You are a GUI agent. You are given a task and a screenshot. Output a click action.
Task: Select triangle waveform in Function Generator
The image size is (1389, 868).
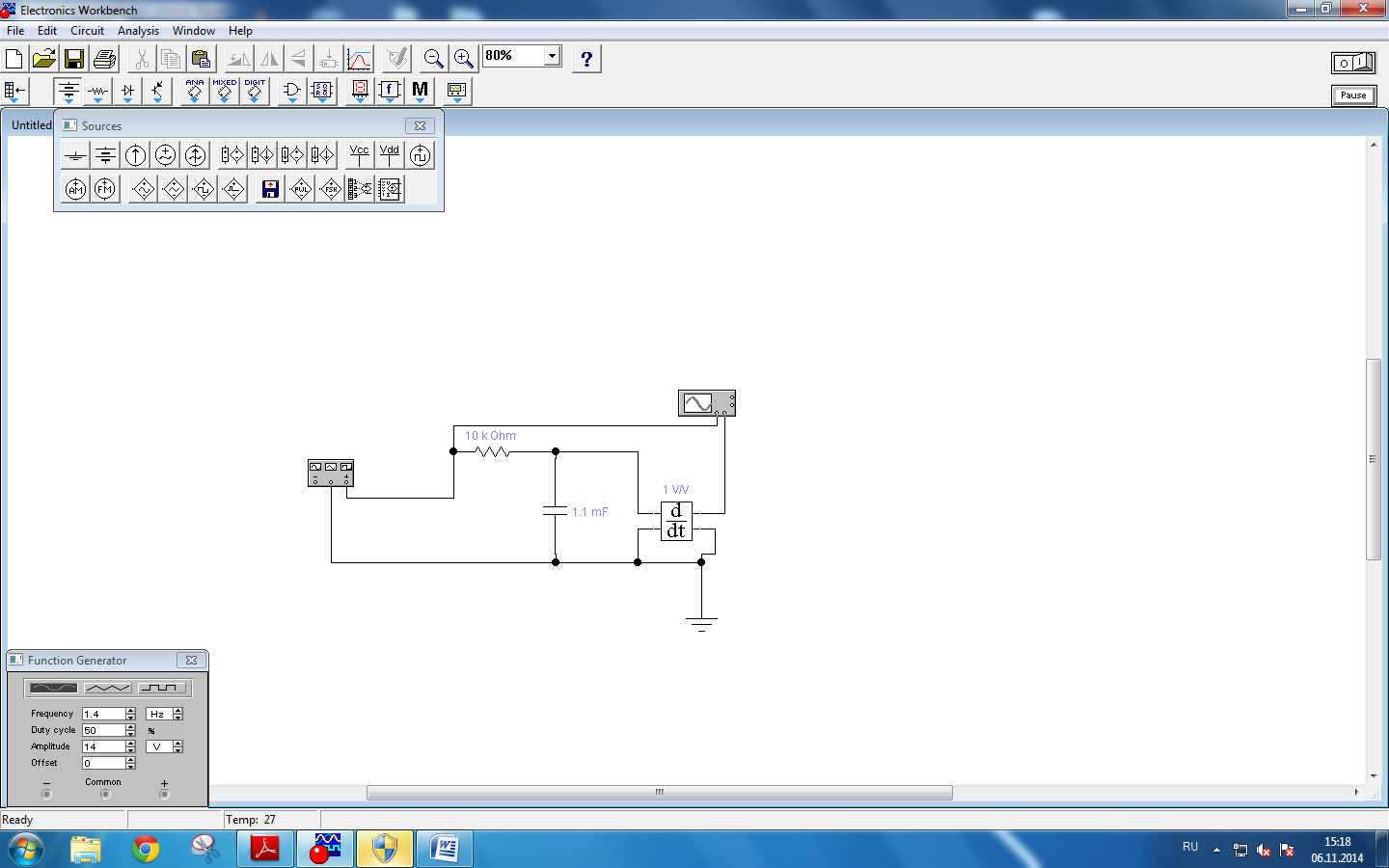(108, 688)
